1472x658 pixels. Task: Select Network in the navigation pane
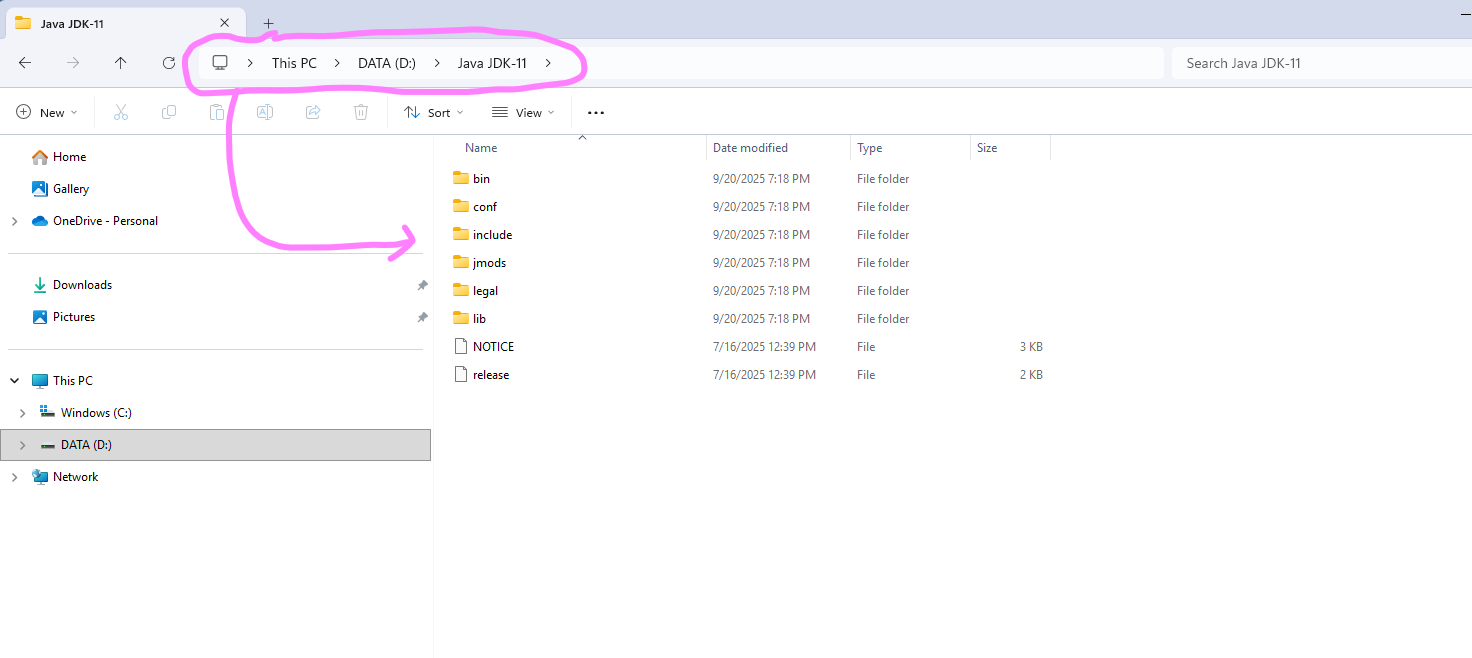75,477
